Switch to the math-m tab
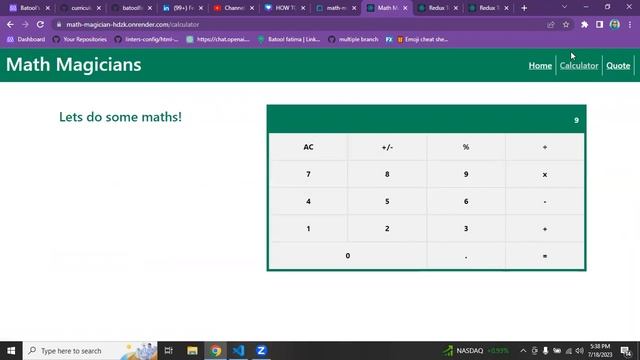The width and height of the screenshot is (640, 360). click(x=336, y=8)
